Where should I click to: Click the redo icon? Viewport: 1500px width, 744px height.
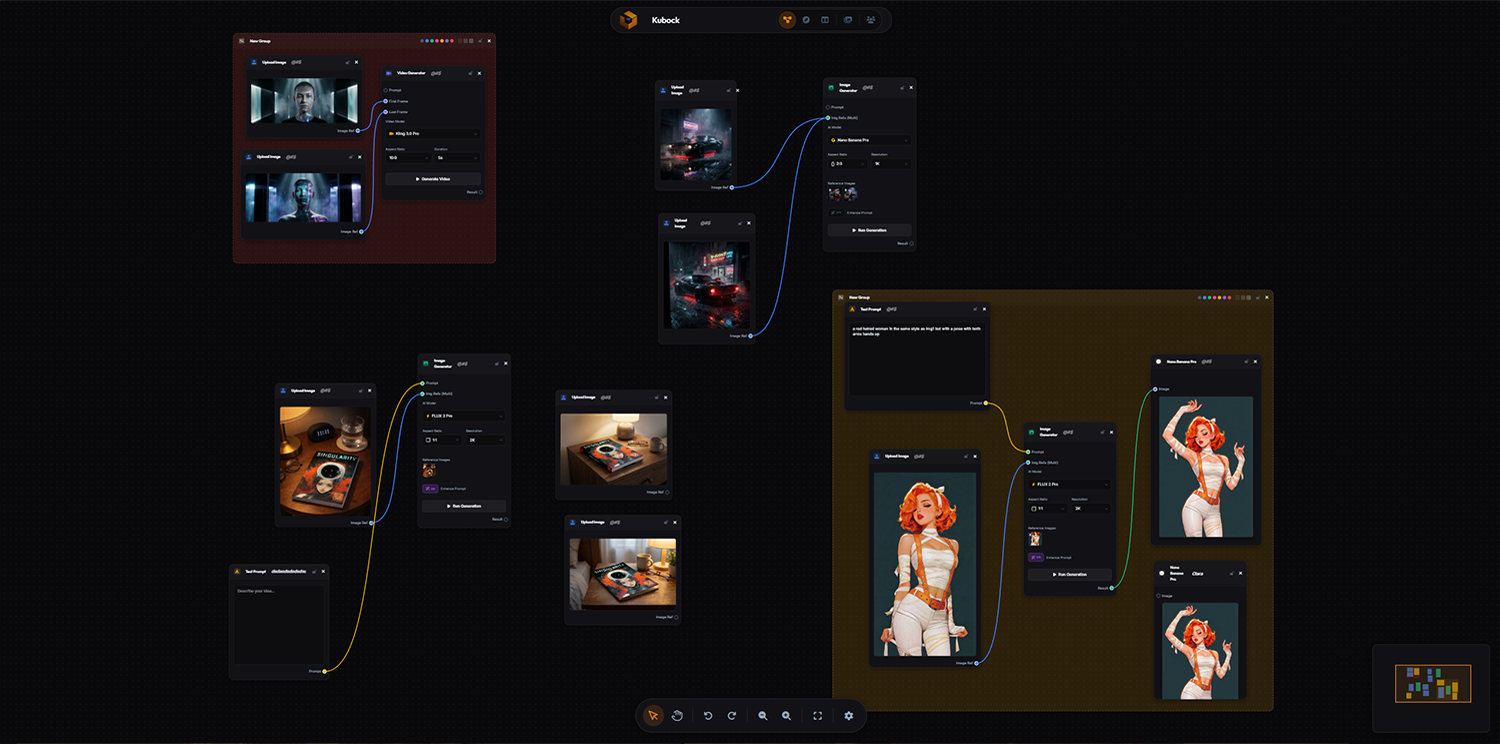pos(732,716)
